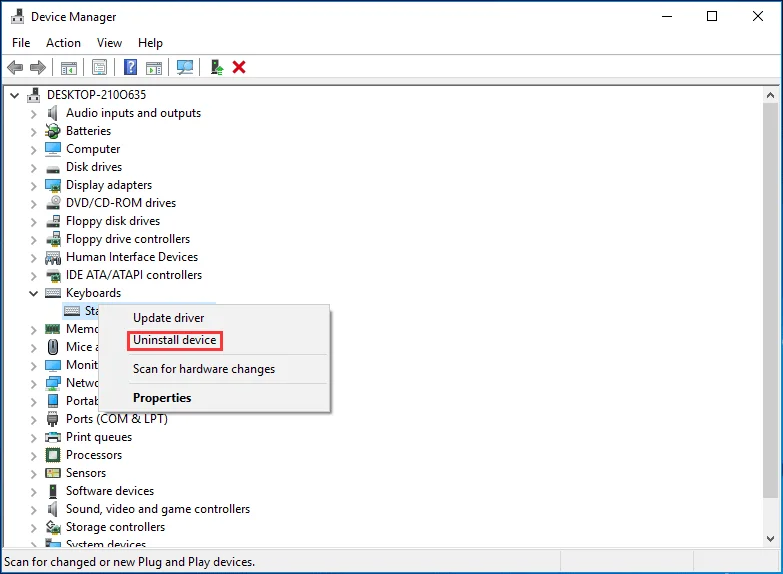
Task: Open the Properties toolbar icon
Action: (99, 67)
